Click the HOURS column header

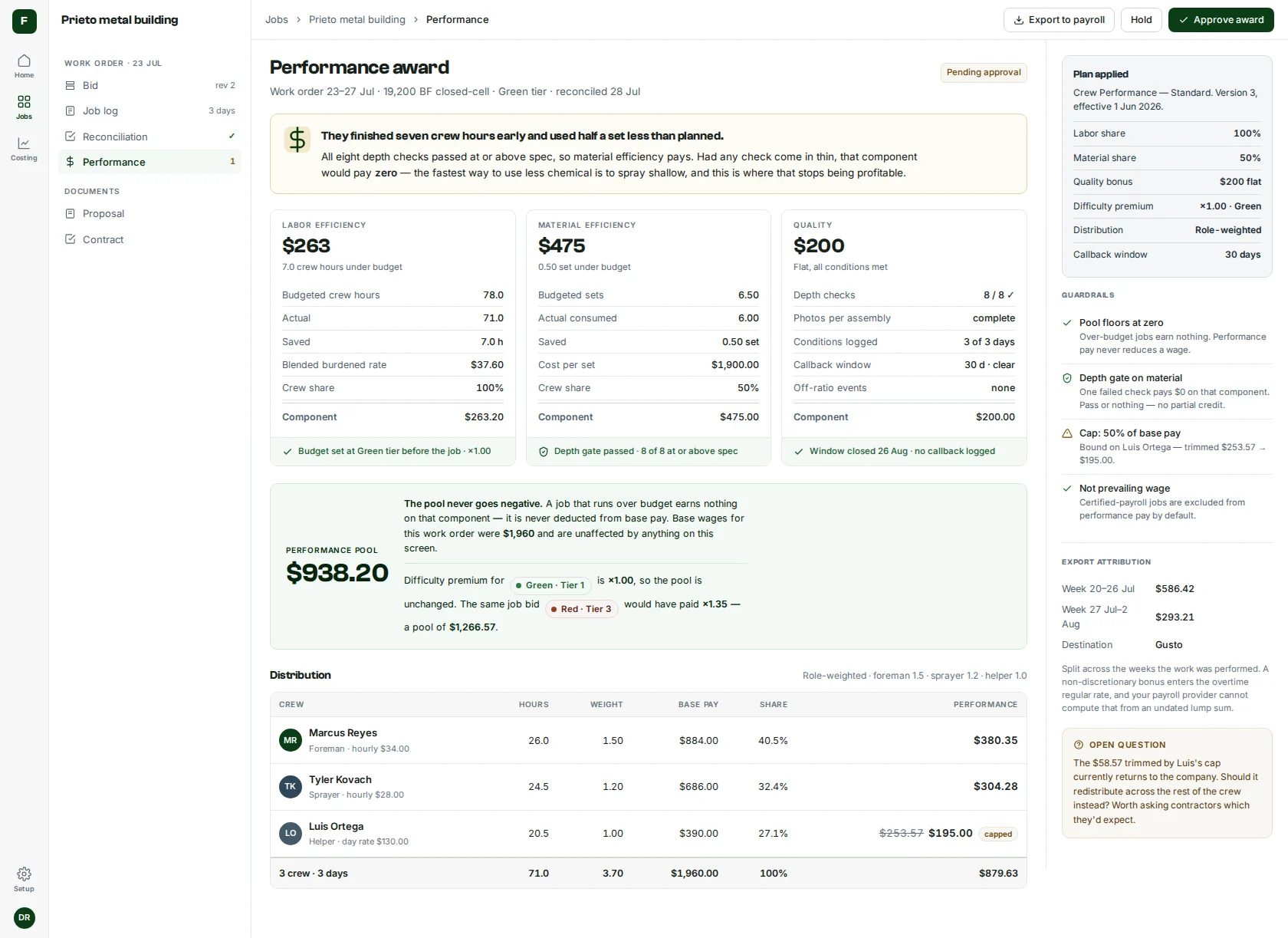tap(534, 704)
